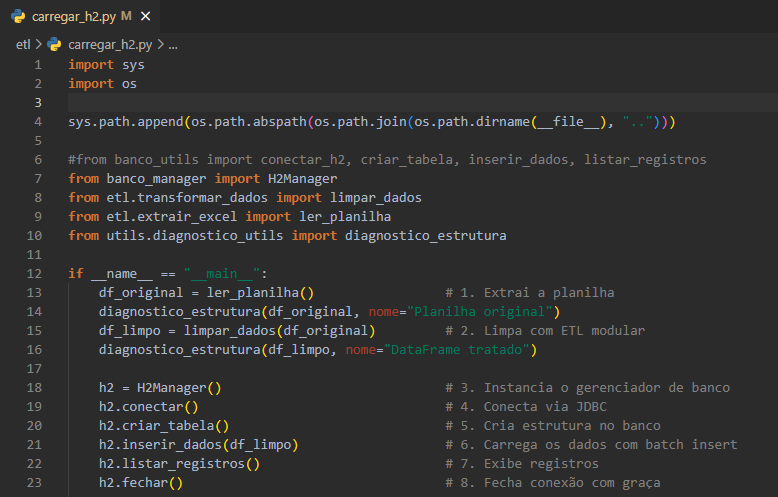Click 'df_limpo' variable on line 15
Viewport: 778px width, 497px height.
pyautogui.click(x=130, y=331)
